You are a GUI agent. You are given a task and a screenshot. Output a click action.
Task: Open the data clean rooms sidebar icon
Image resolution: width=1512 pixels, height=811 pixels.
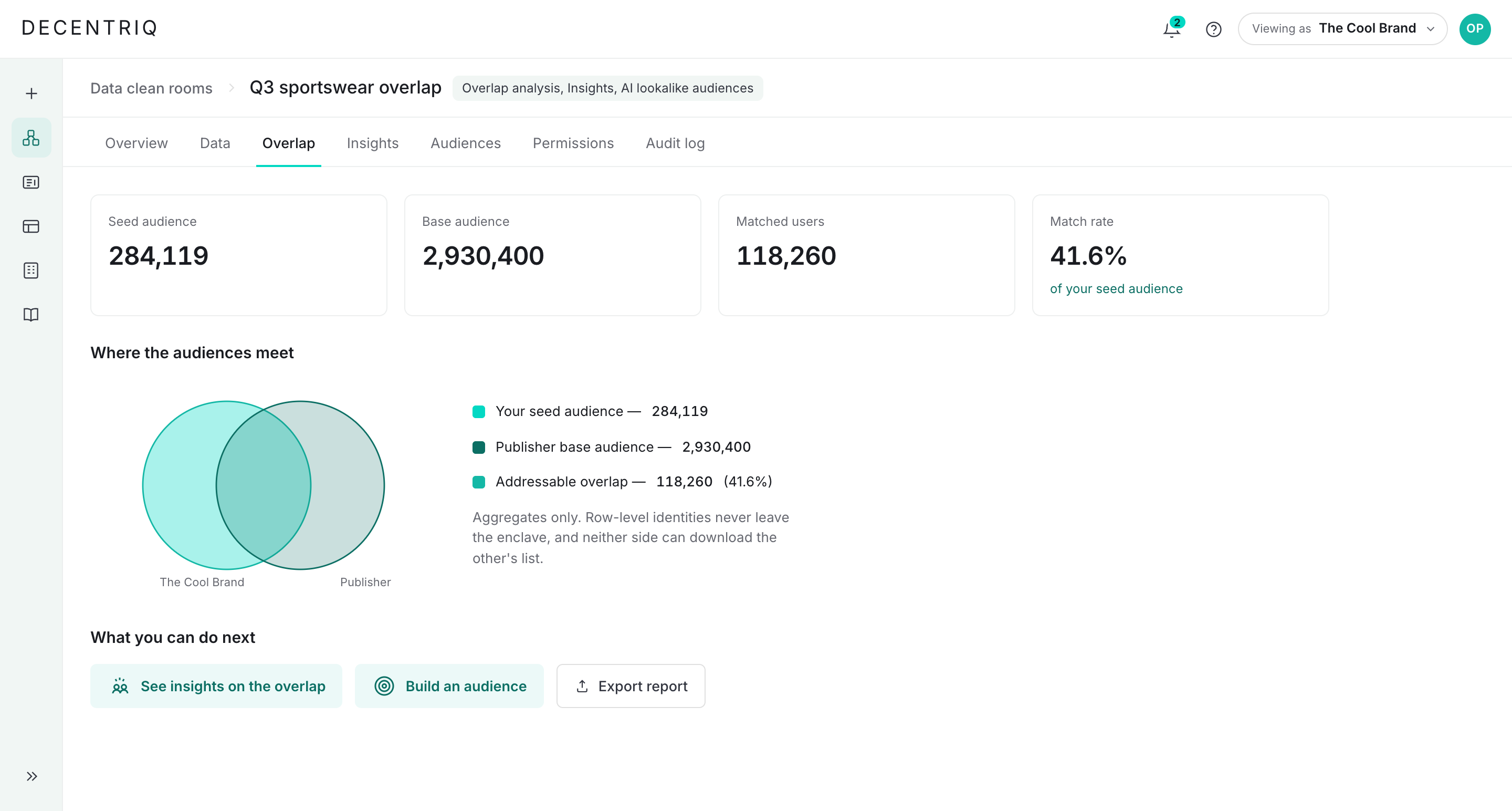31,138
